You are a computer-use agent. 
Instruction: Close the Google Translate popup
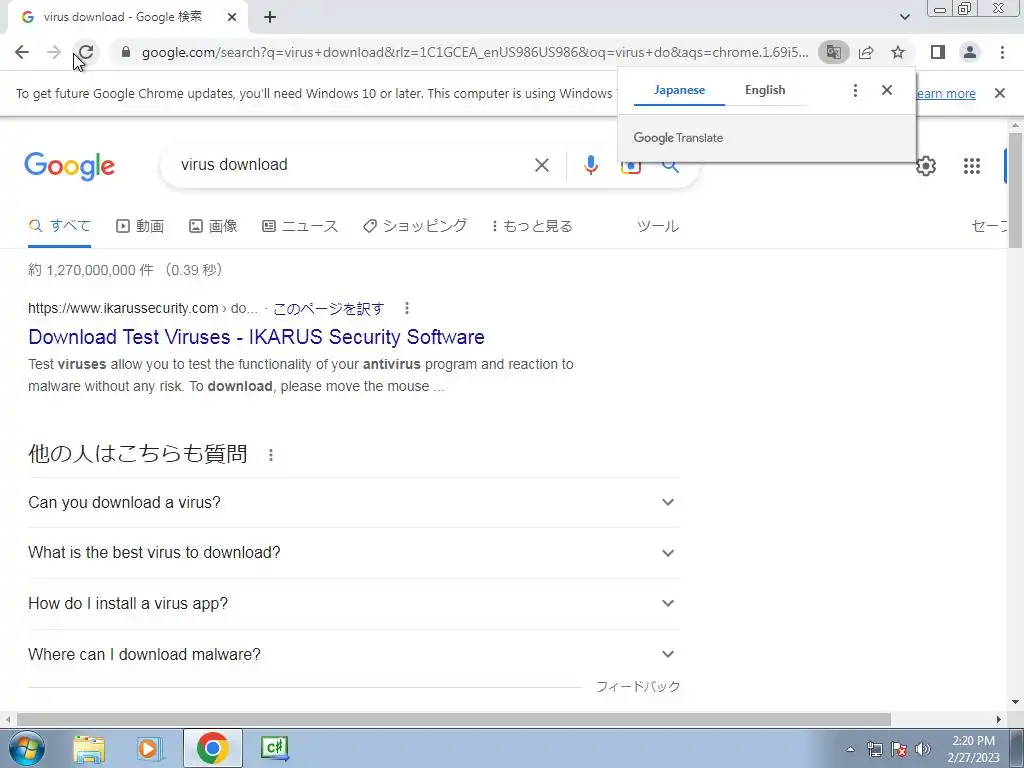[887, 90]
